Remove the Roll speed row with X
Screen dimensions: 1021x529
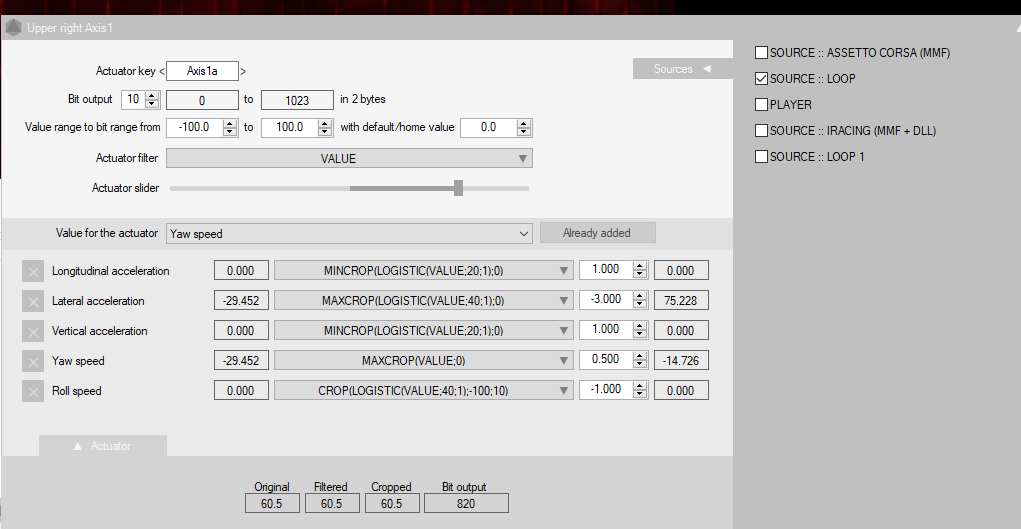(x=33, y=391)
